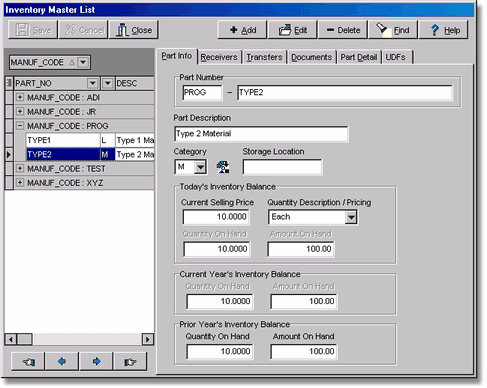Open the UDFs tab
Viewport: 487px width, 388px height.
[396, 57]
